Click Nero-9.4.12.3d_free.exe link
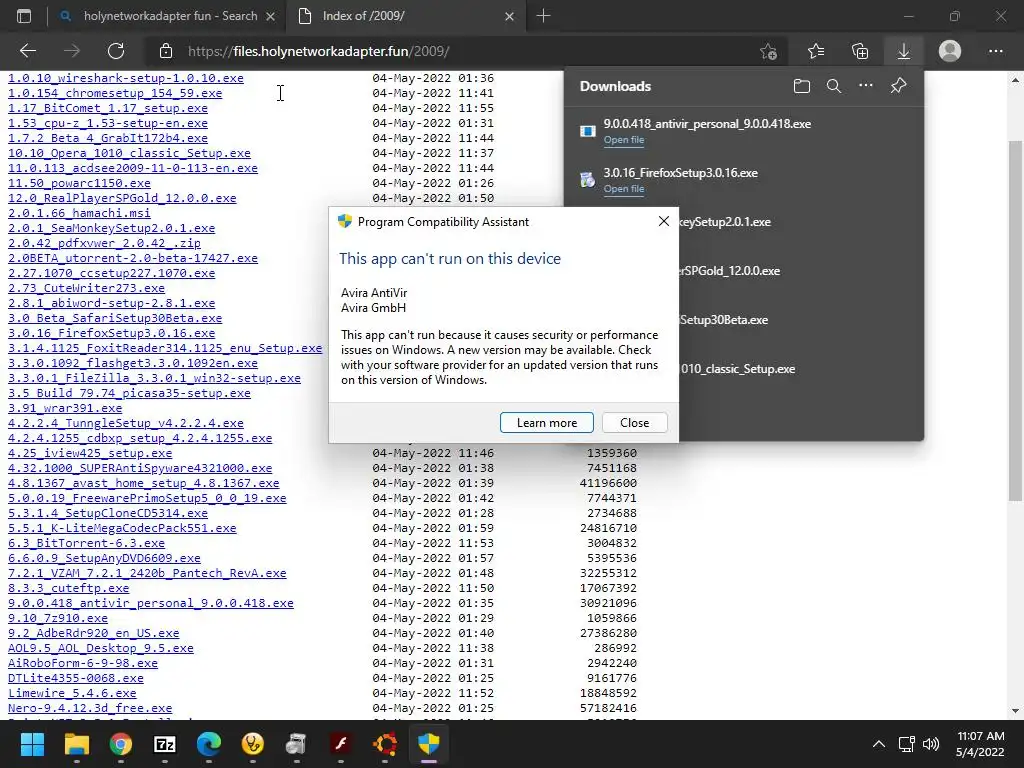This screenshot has height=768, width=1024. (90, 709)
